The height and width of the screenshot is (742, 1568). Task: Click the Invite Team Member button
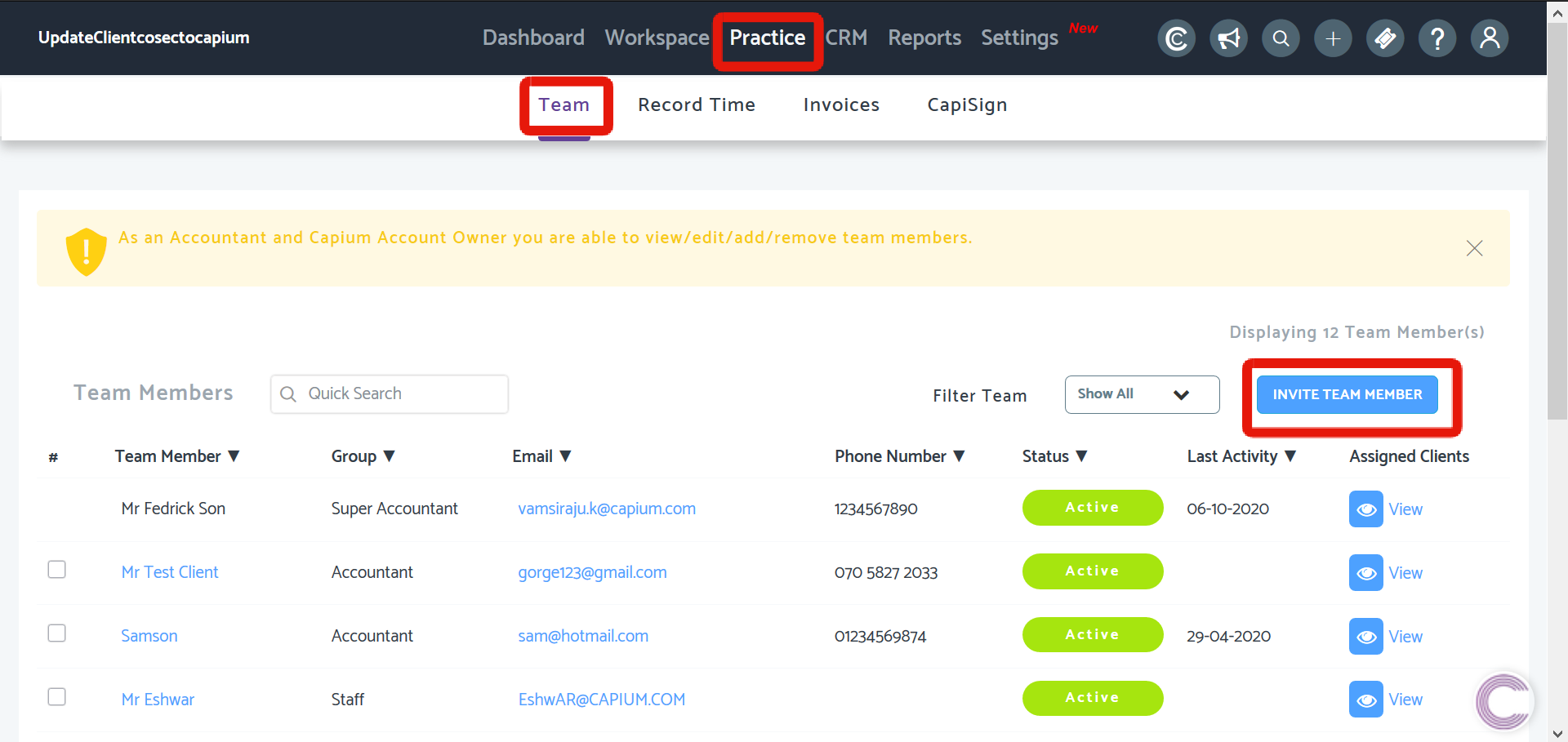click(1347, 394)
